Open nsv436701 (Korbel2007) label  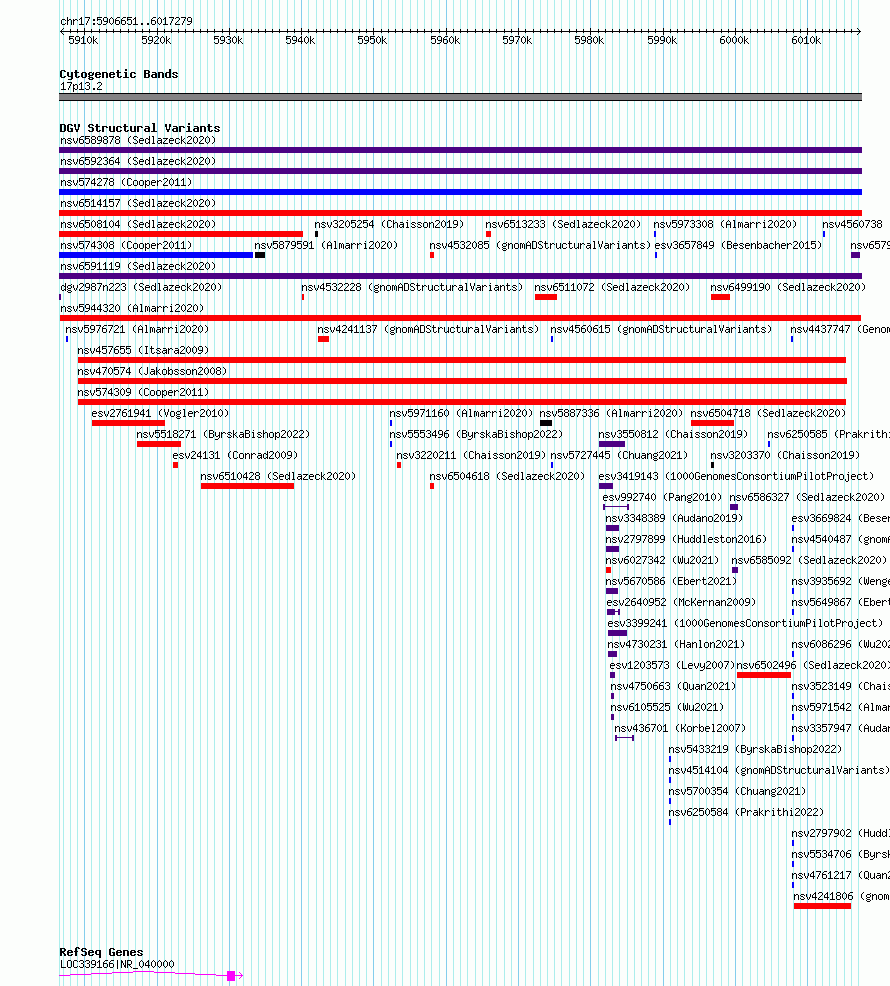click(680, 728)
